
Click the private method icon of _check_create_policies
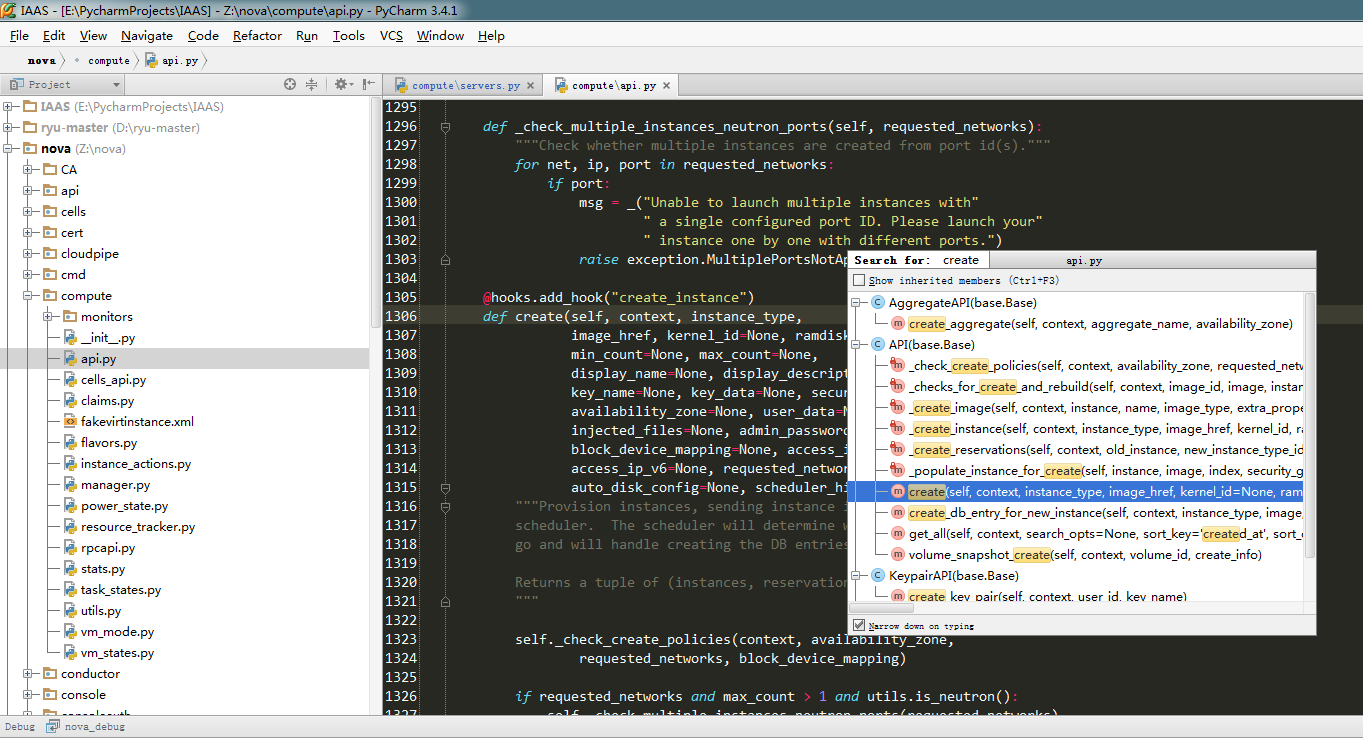click(898, 365)
